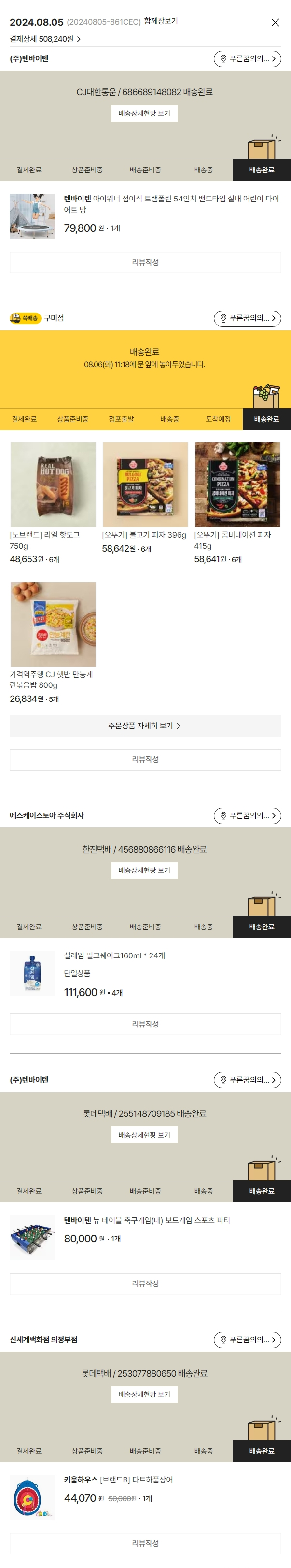Open the 설레임 밀크쉐이크 product thumbnail

coord(32,973)
